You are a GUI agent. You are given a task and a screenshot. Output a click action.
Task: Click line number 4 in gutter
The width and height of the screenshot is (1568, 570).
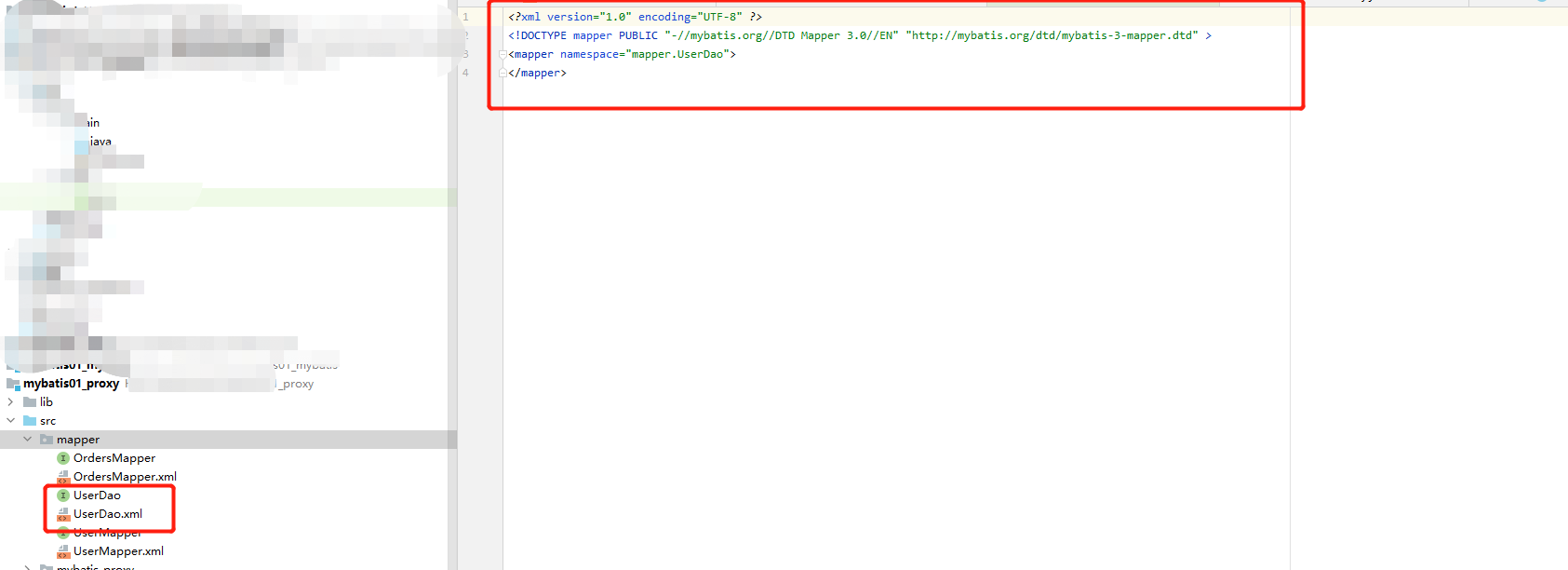(x=465, y=73)
